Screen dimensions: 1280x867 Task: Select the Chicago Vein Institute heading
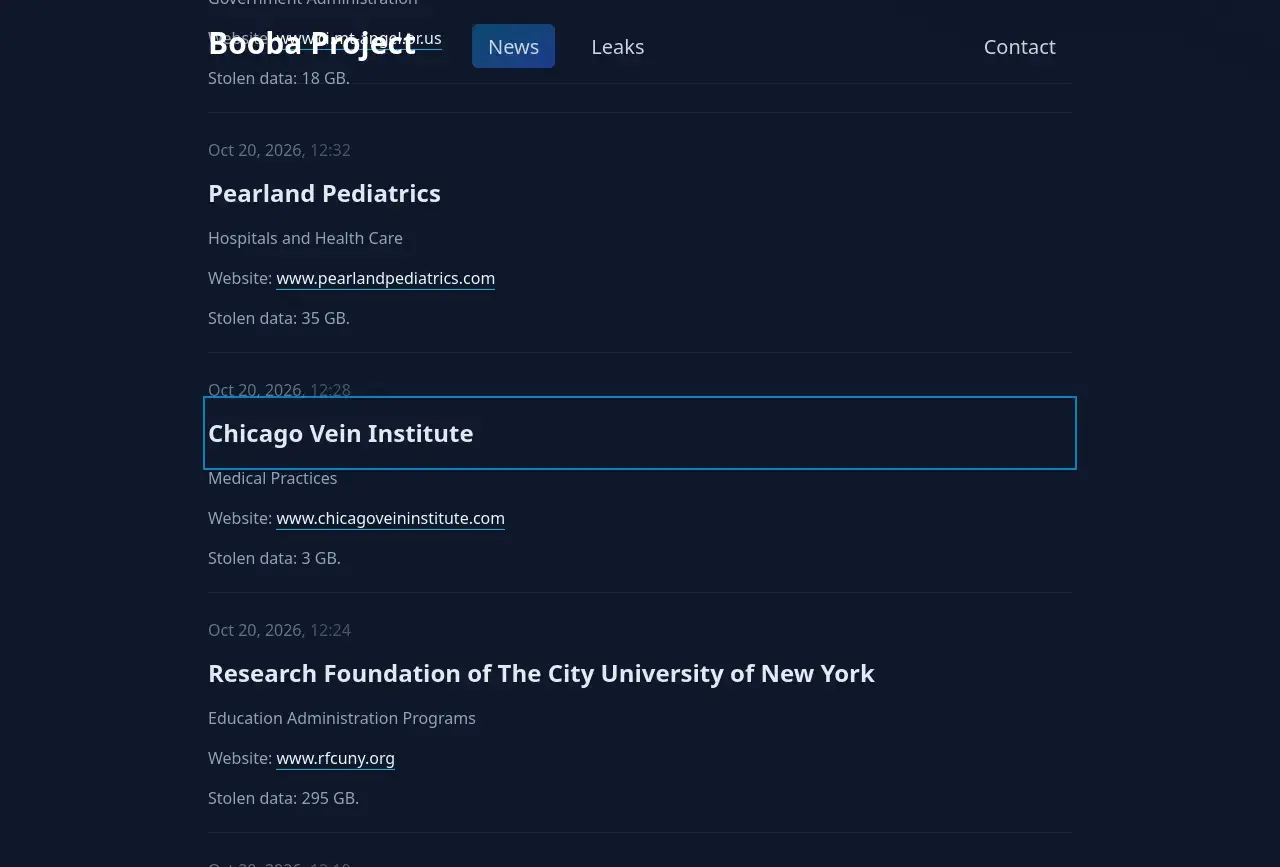pyautogui.click(x=340, y=433)
